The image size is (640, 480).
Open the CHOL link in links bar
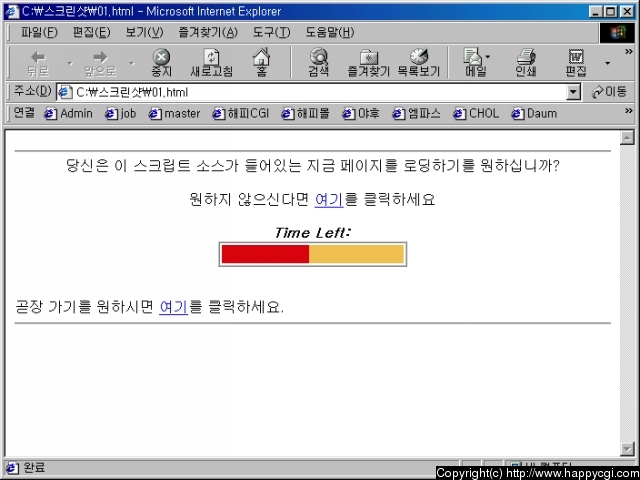[476, 113]
